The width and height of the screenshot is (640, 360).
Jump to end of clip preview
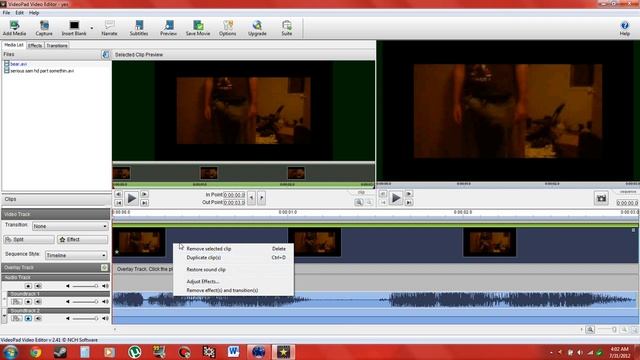[144, 202]
